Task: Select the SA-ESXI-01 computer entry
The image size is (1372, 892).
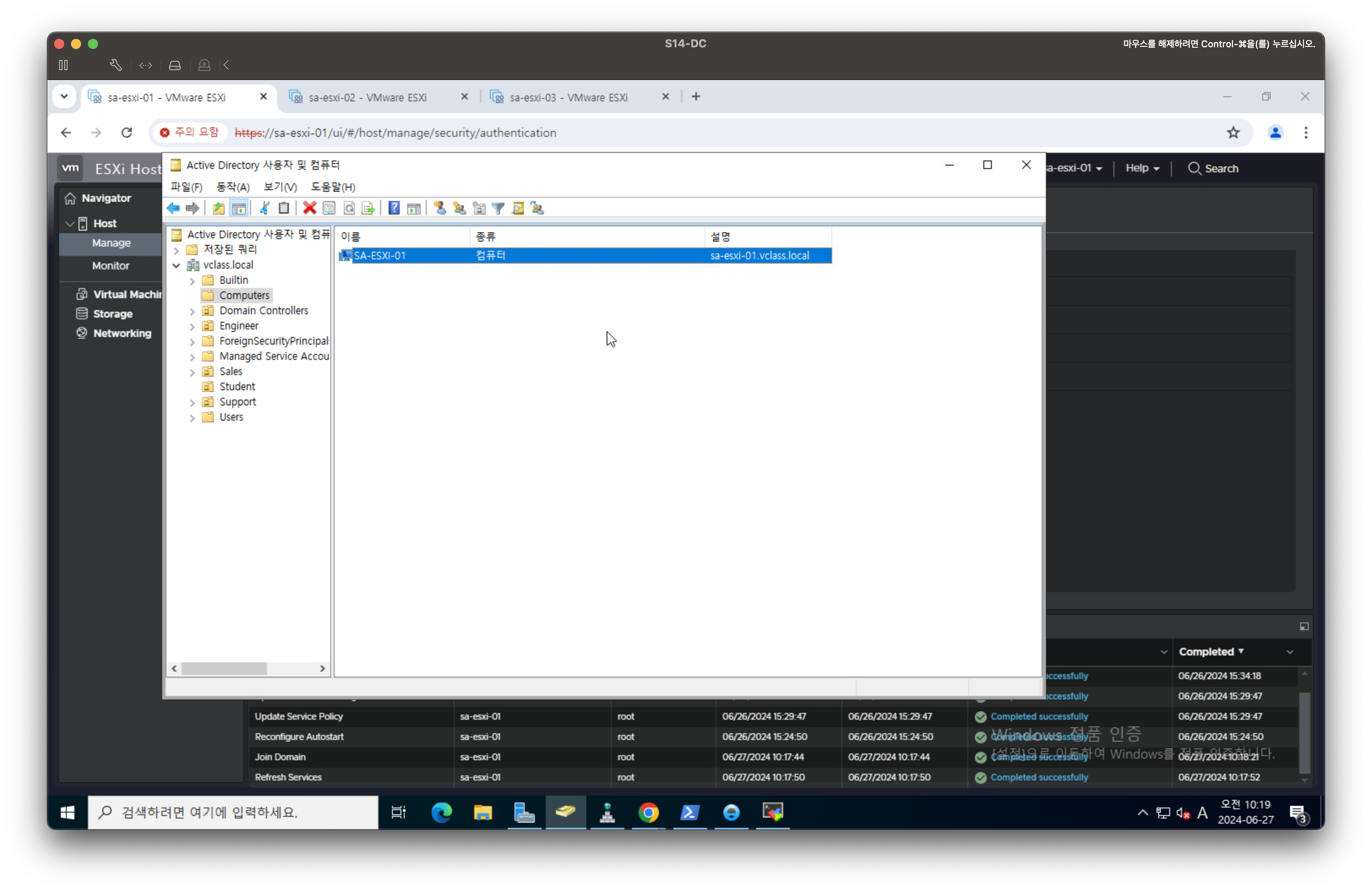Action: click(x=379, y=255)
